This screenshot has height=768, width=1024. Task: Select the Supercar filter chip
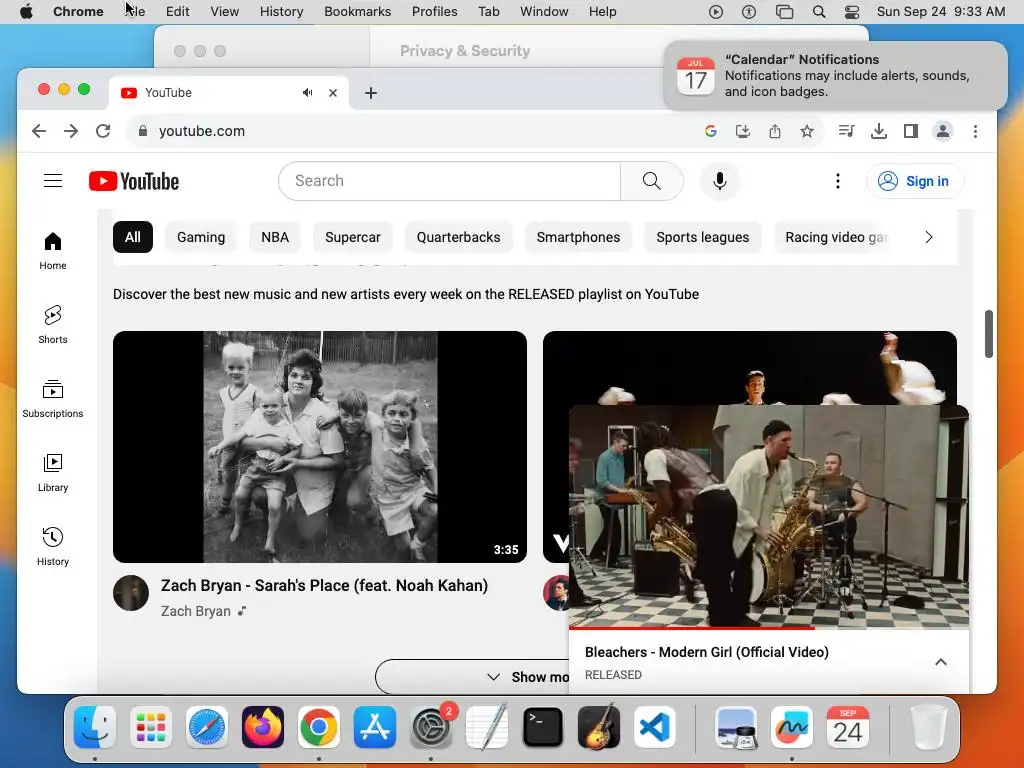tap(353, 237)
